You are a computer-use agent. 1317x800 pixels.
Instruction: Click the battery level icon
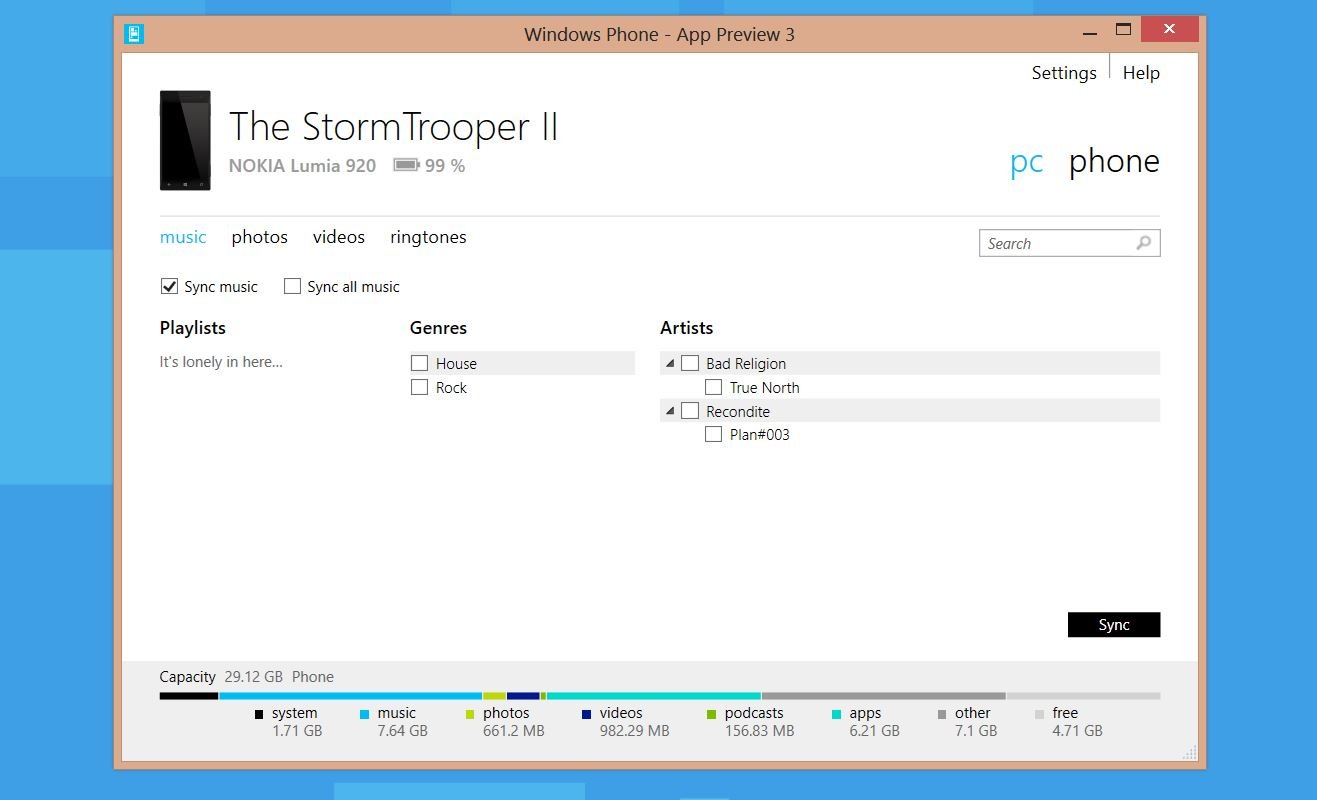click(406, 165)
